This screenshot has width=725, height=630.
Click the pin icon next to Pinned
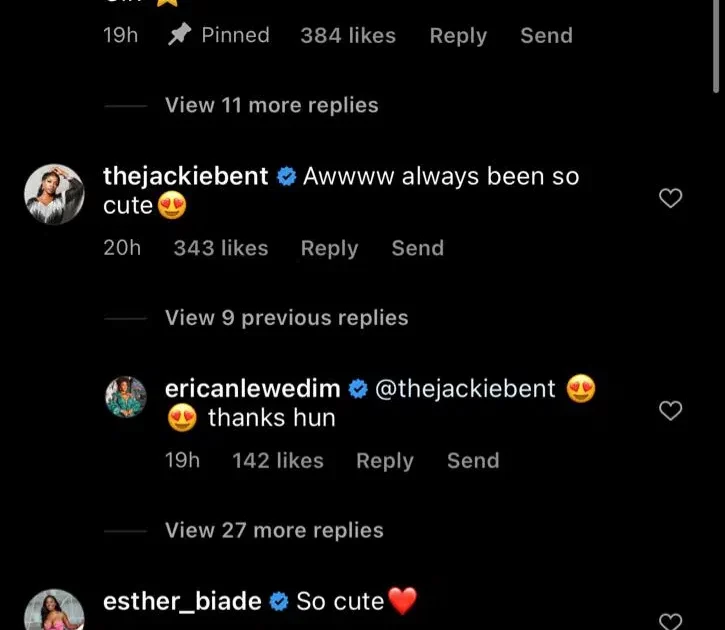coord(179,35)
